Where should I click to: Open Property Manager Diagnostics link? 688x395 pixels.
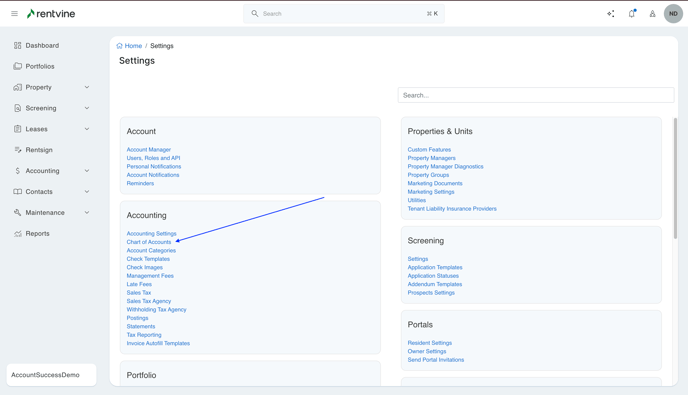click(x=445, y=166)
